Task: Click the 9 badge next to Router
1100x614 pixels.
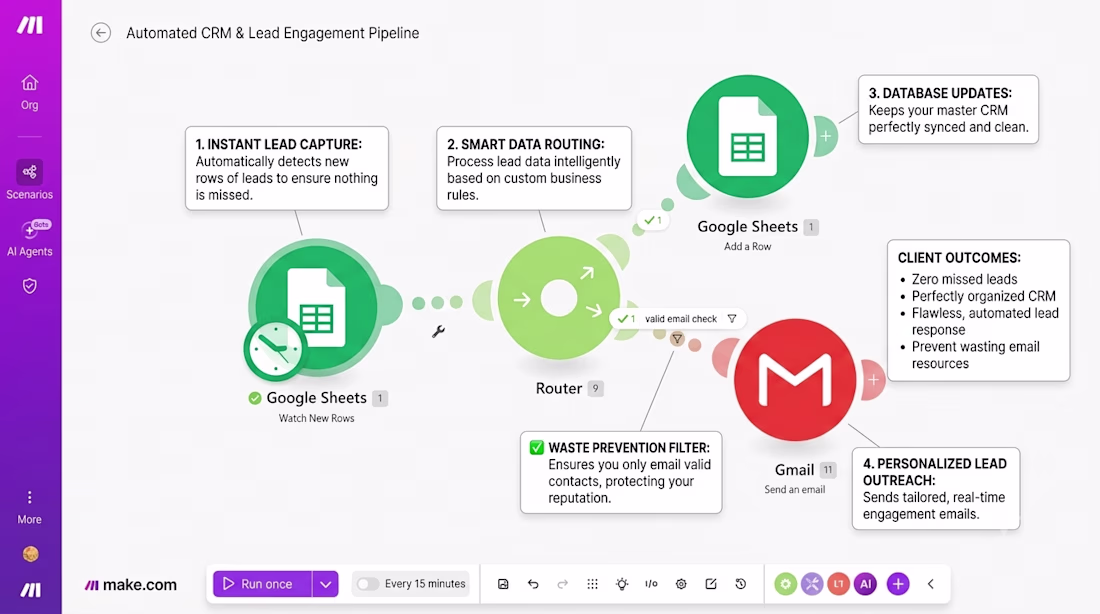Action: coord(596,388)
